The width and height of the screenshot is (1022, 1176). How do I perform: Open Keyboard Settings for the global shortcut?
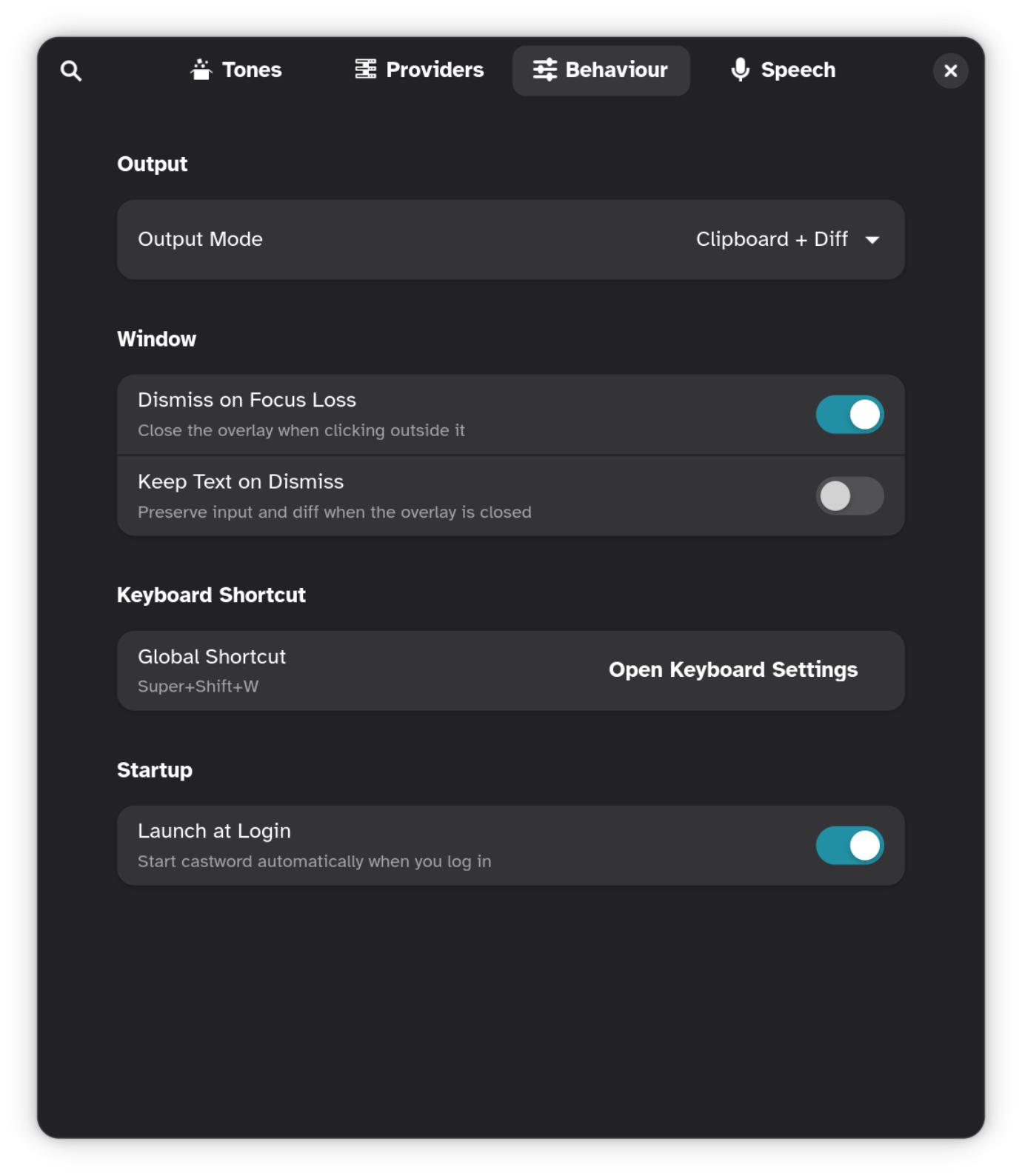pyautogui.click(x=733, y=670)
